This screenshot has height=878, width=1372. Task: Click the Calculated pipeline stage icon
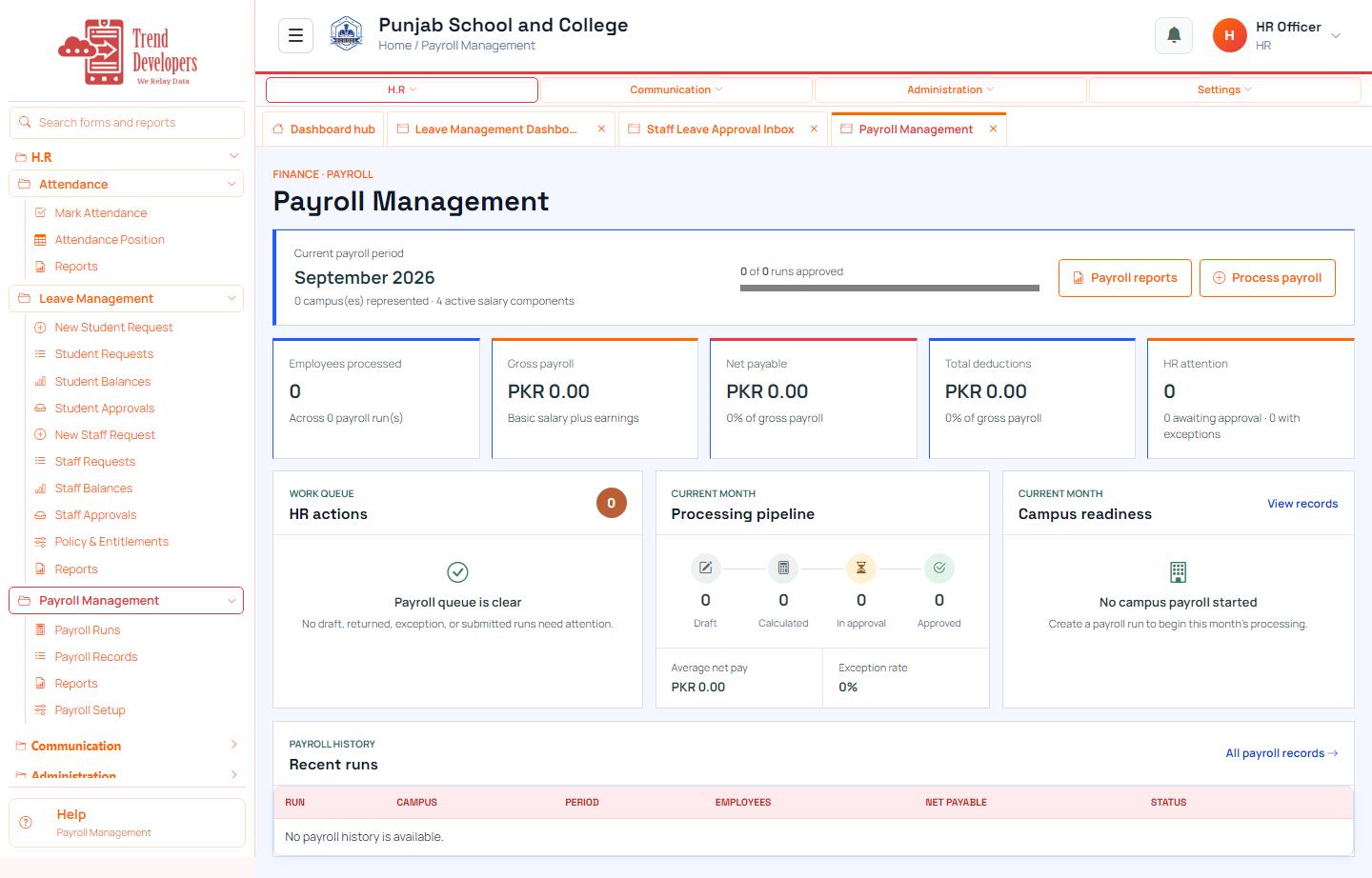point(783,568)
